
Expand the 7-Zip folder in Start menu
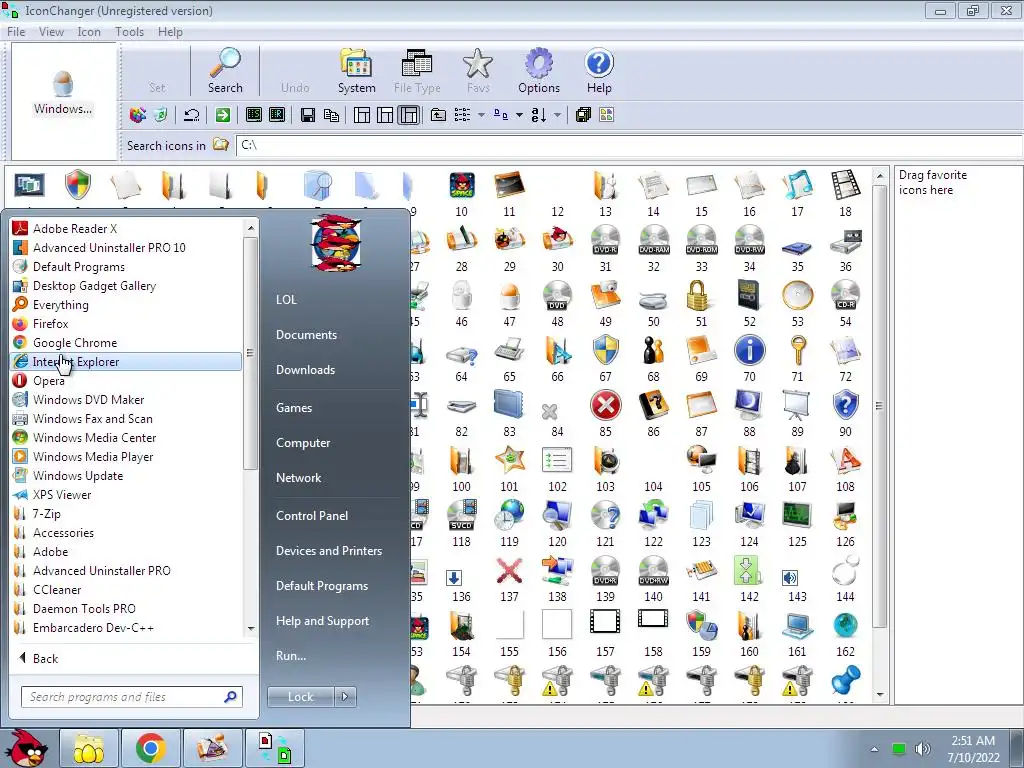point(46,514)
